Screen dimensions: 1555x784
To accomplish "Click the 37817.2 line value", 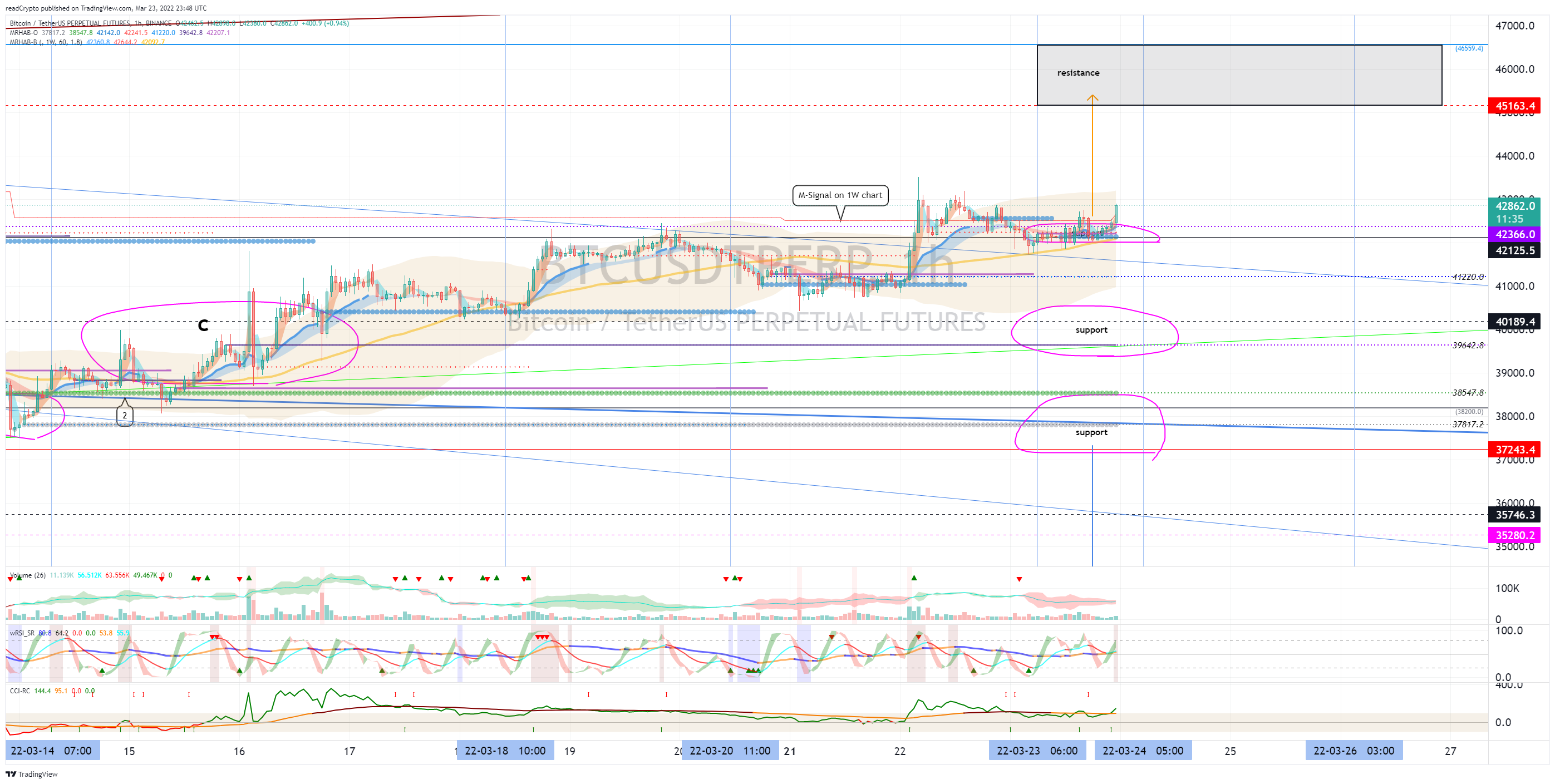I will coord(1468,425).
